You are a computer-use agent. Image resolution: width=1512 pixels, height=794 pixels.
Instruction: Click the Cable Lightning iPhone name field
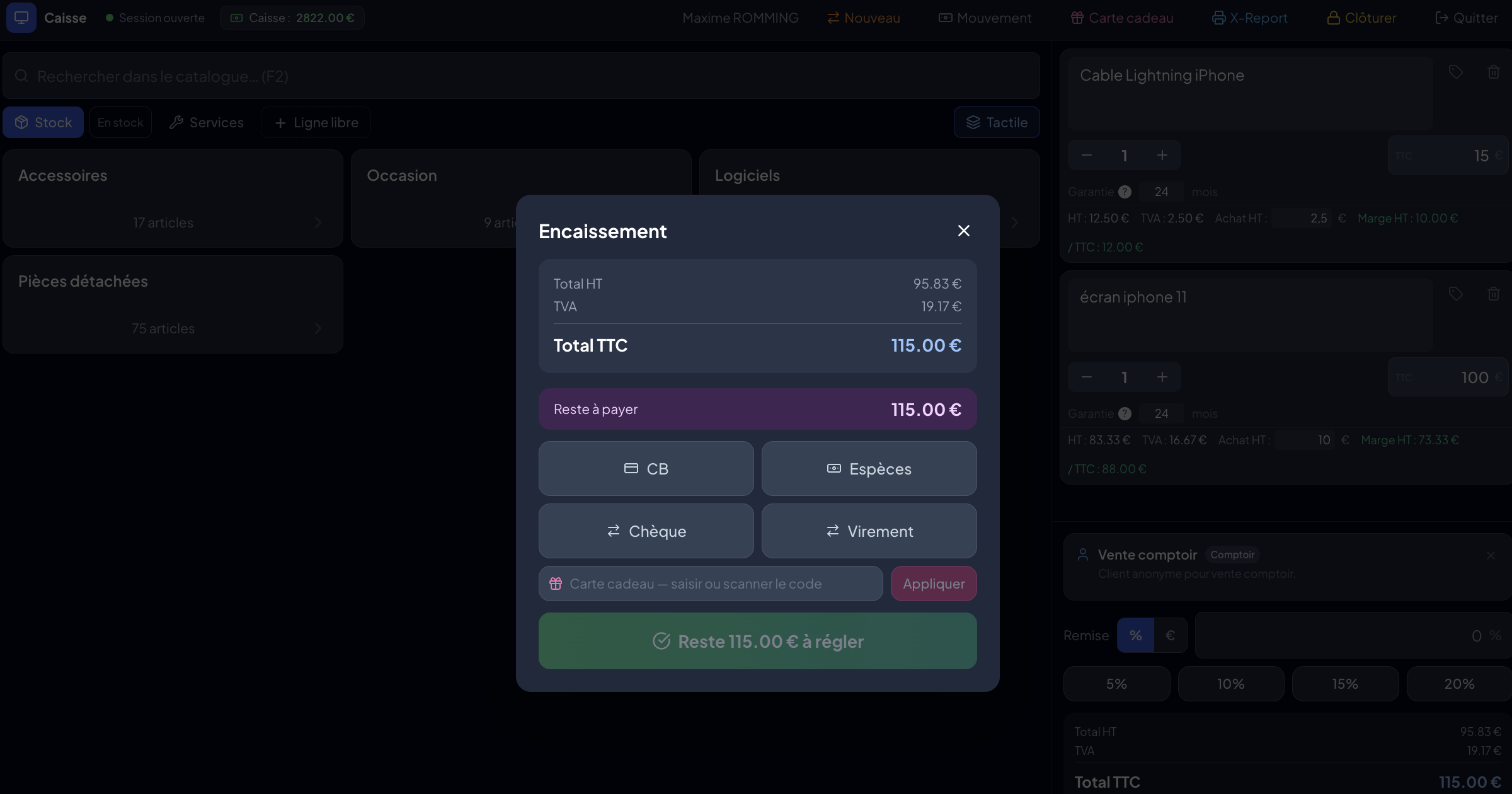[x=1250, y=93]
